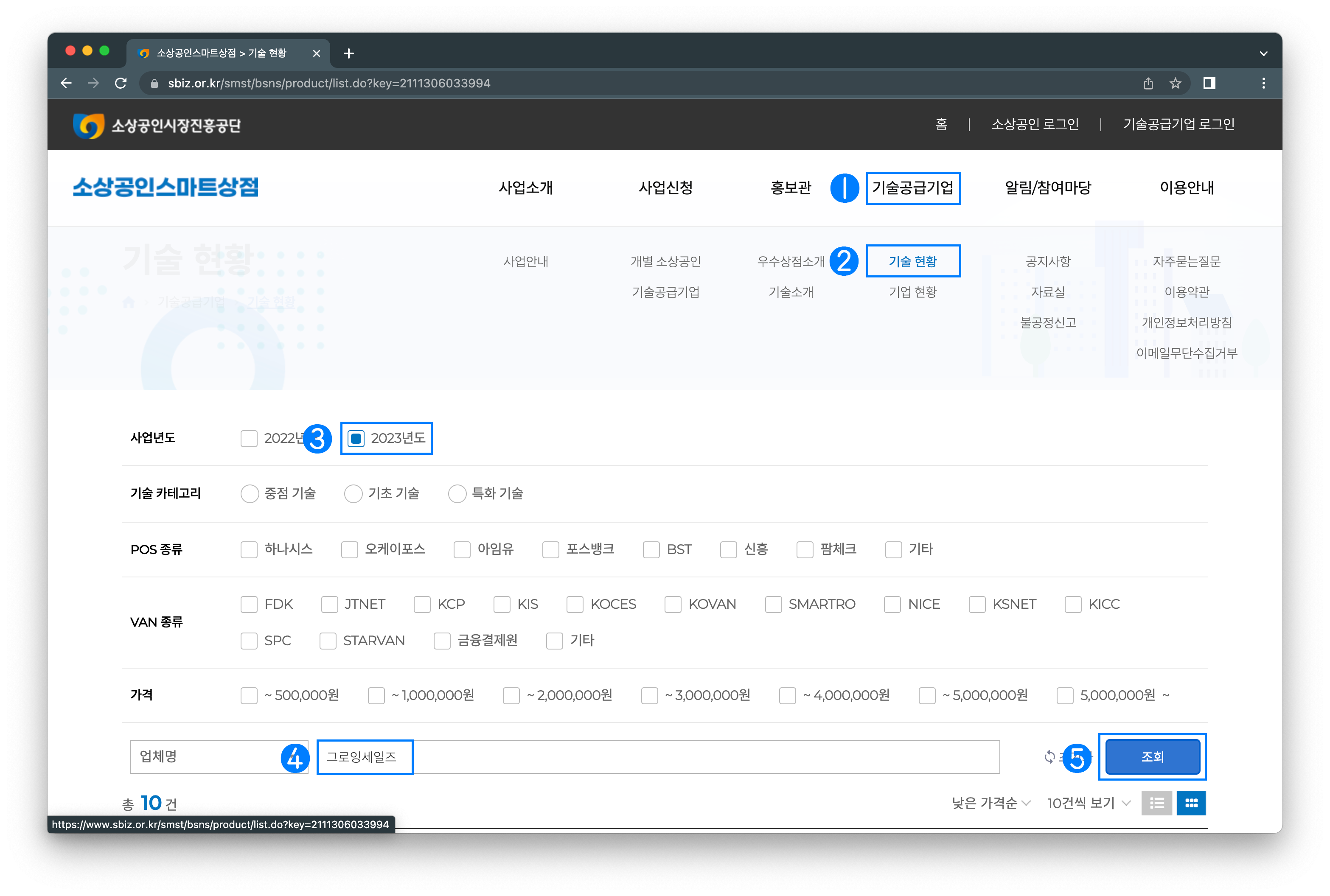Click the share icon in address bar

[x=1148, y=84]
